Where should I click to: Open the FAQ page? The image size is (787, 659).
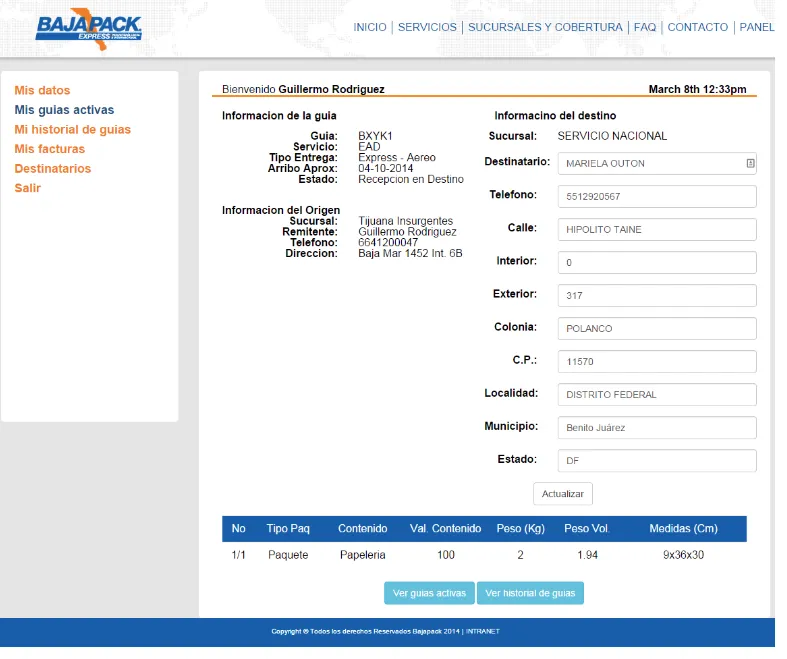[x=645, y=27]
